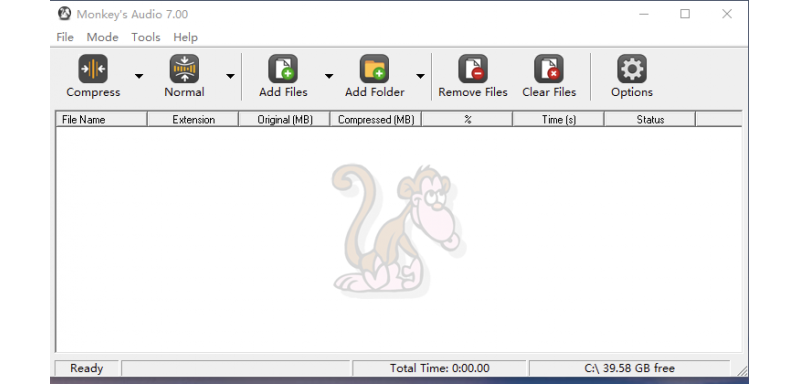Sort by the File Name column header
Image resolution: width=800 pixels, height=384 pixels.
click(x=102, y=119)
